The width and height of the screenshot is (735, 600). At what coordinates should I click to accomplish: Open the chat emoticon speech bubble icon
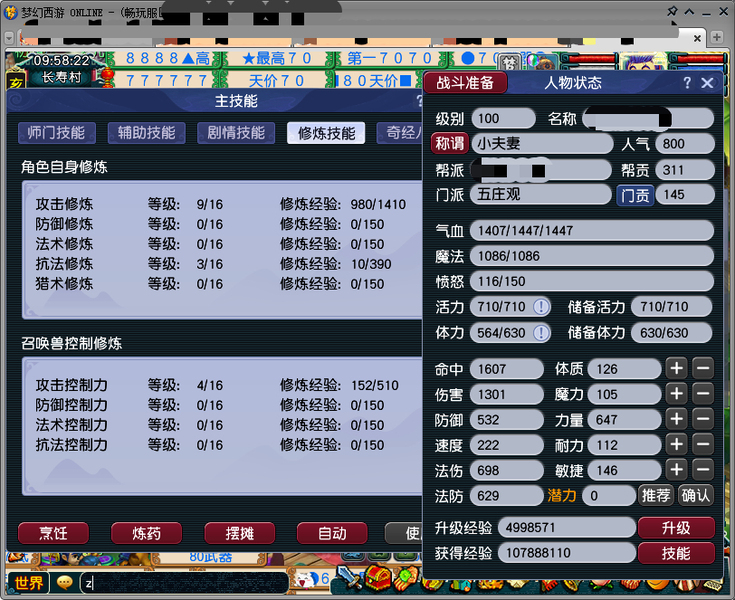pos(65,583)
